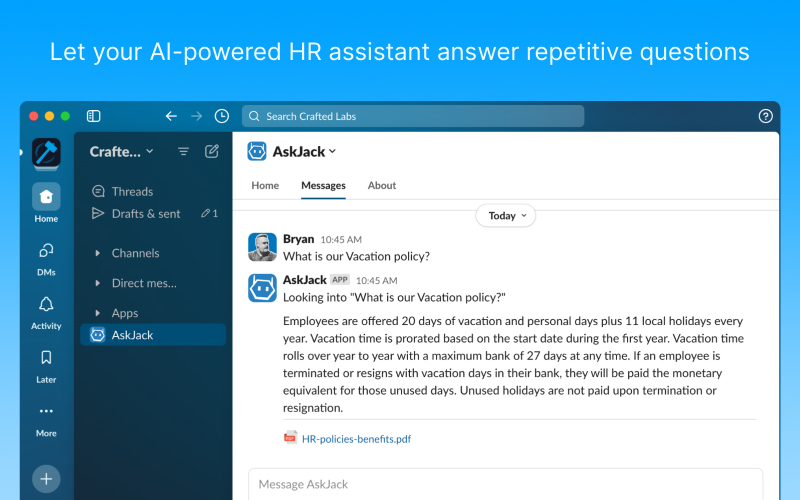The image size is (800, 500).
Task: Click the macOS green fullscreen button
Action: pos(65,116)
